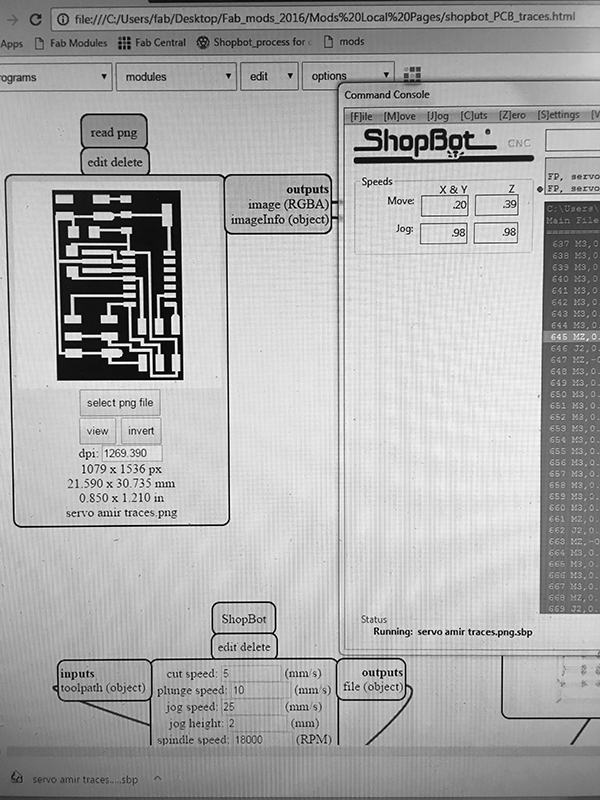Click the Z Jog speed field
Image resolution: width=600 pixels, height=800 pixels.
(x=495, y=232)
